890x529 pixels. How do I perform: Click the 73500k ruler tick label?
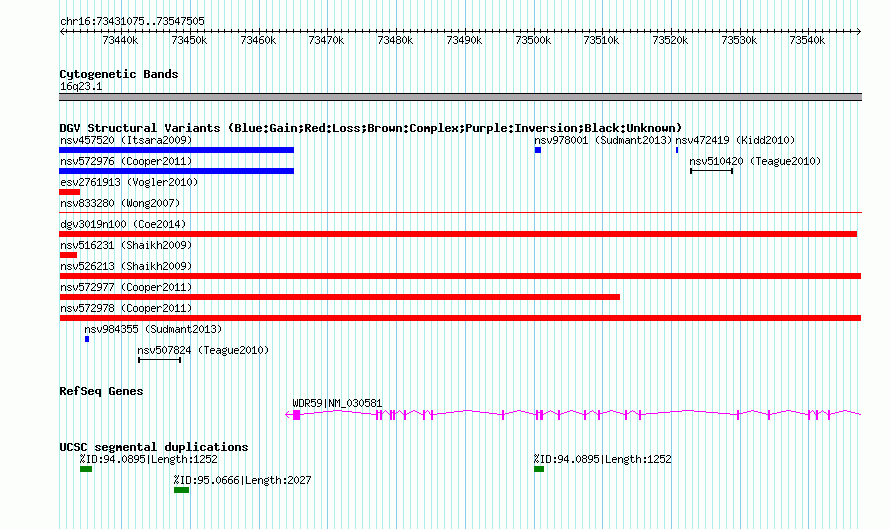click(x=533, y=40)
